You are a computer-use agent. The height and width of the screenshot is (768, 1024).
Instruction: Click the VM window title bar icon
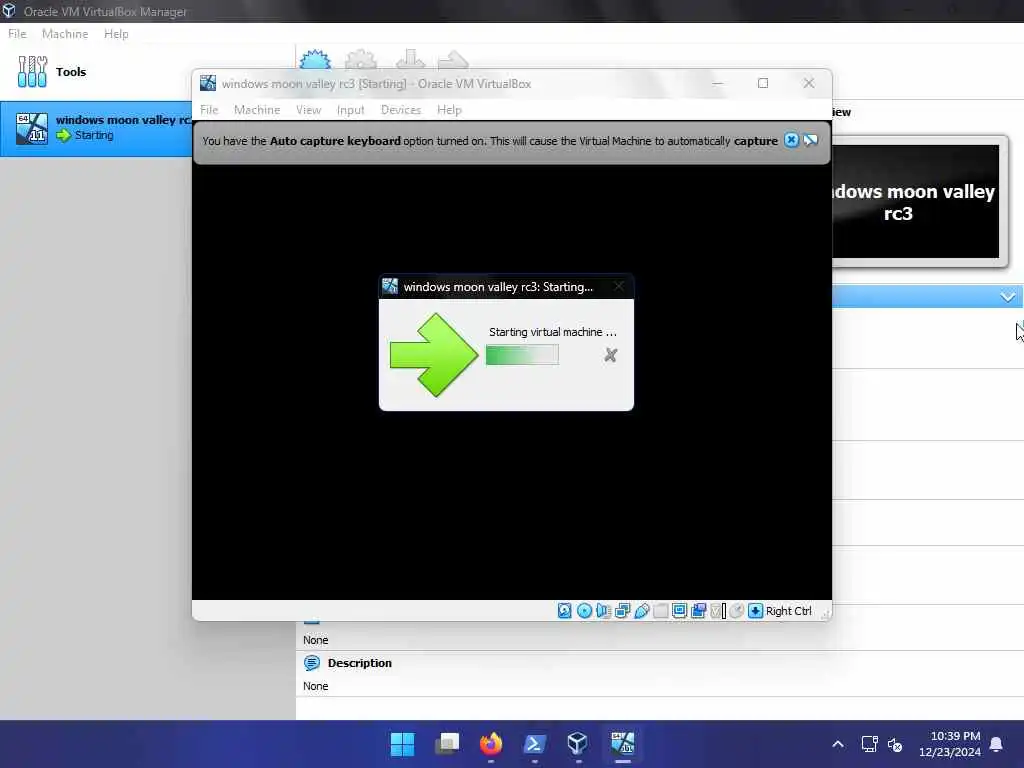tap(208, 83)
